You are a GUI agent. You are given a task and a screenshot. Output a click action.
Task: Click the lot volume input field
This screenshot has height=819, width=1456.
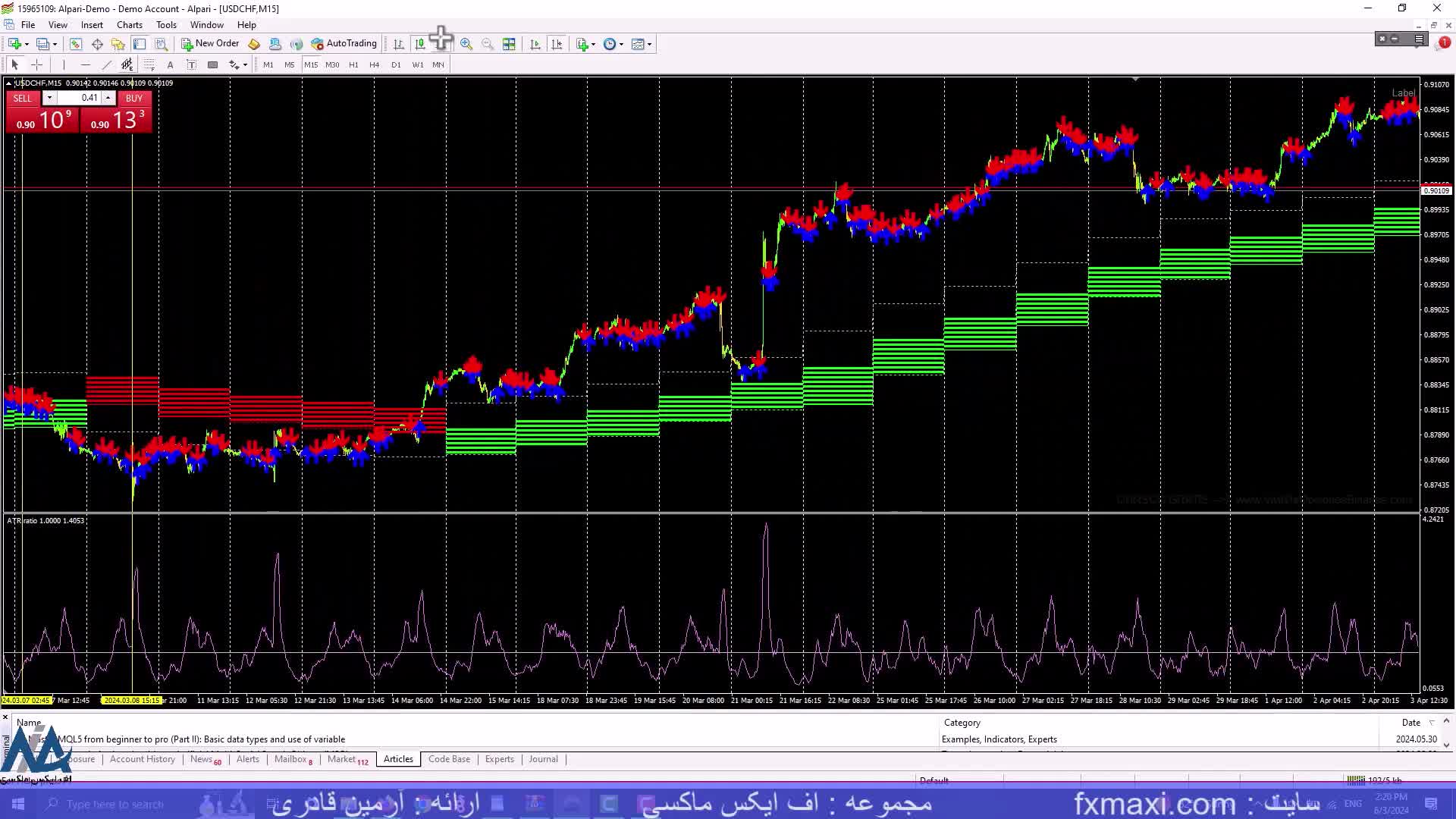[x=79, y=98]
